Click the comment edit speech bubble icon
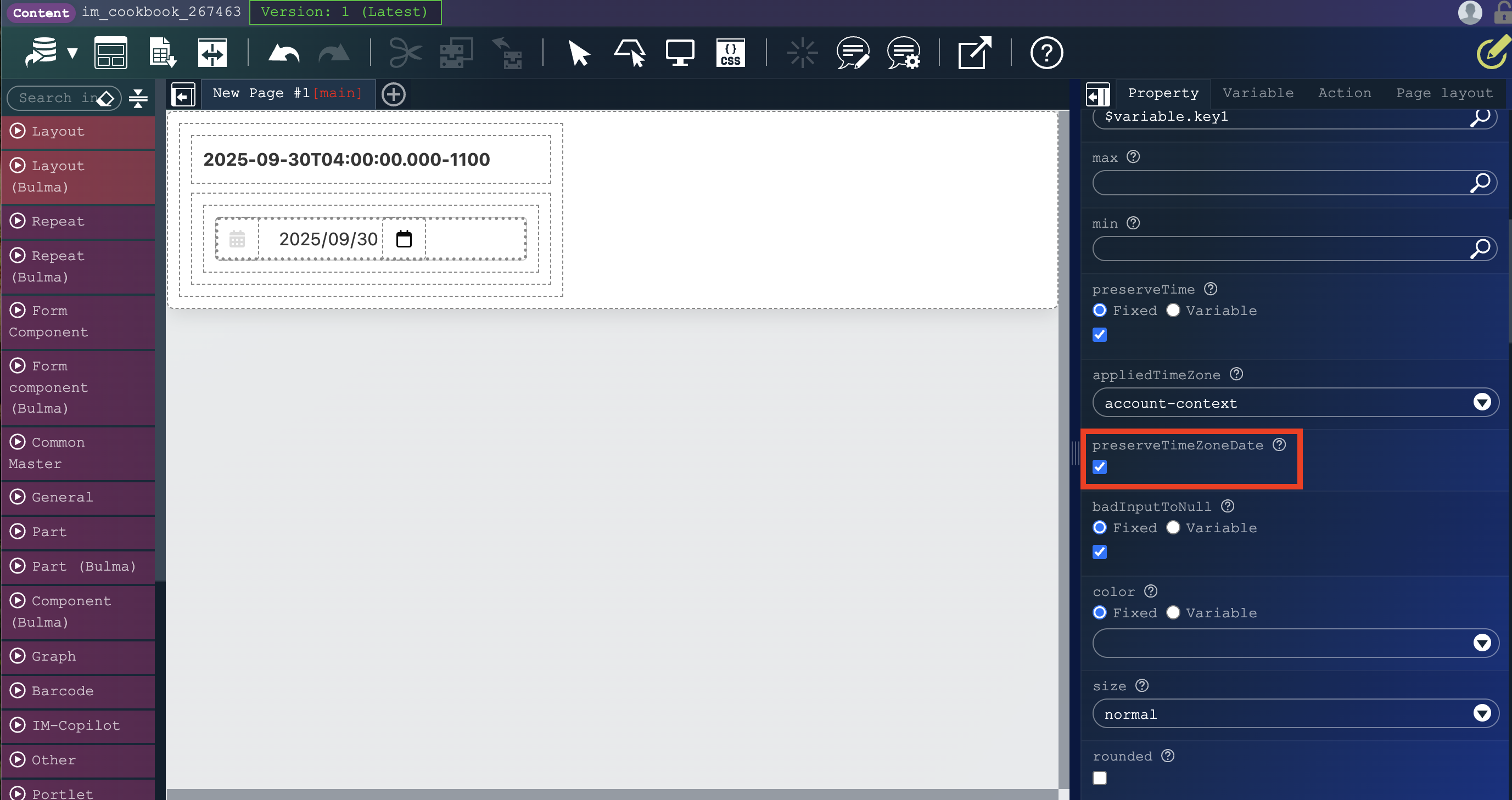Viewport: 1512px width, 800px height. coord(852,53)
